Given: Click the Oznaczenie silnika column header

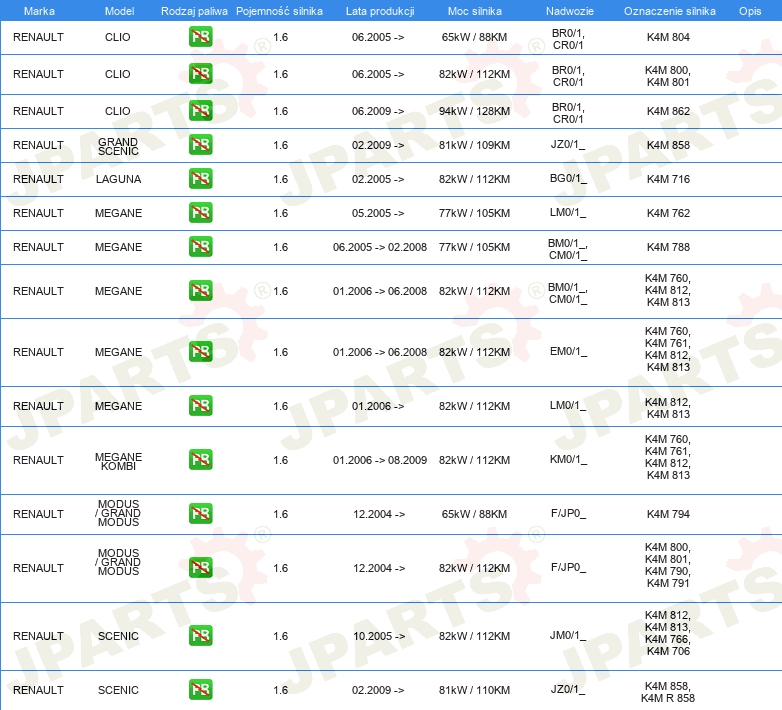Looking at the screenshot, I should click(670, 11).
